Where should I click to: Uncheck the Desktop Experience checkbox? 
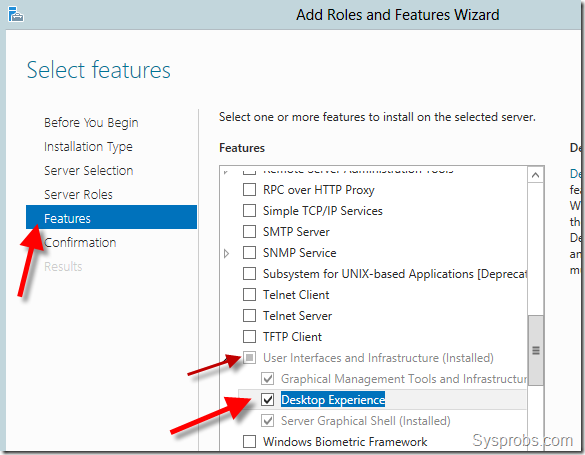point(268,399)
